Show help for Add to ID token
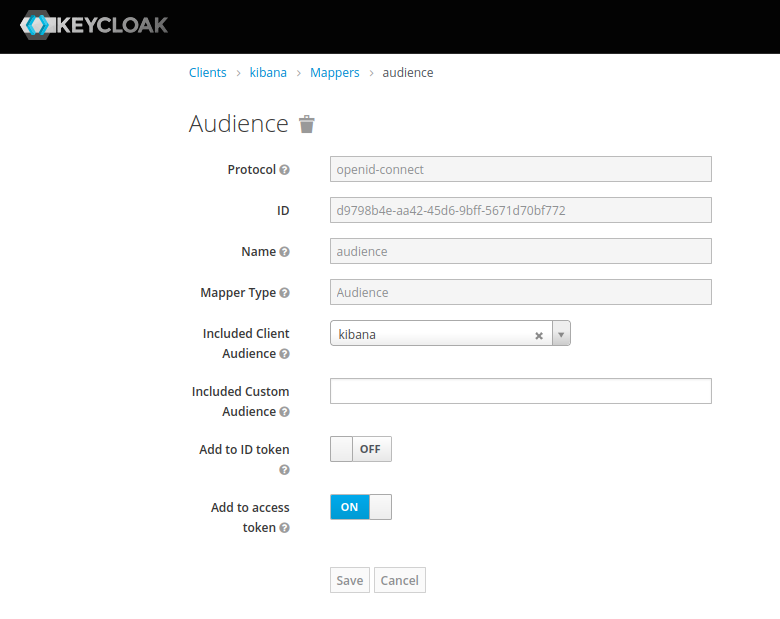 (x=285, y=470)
